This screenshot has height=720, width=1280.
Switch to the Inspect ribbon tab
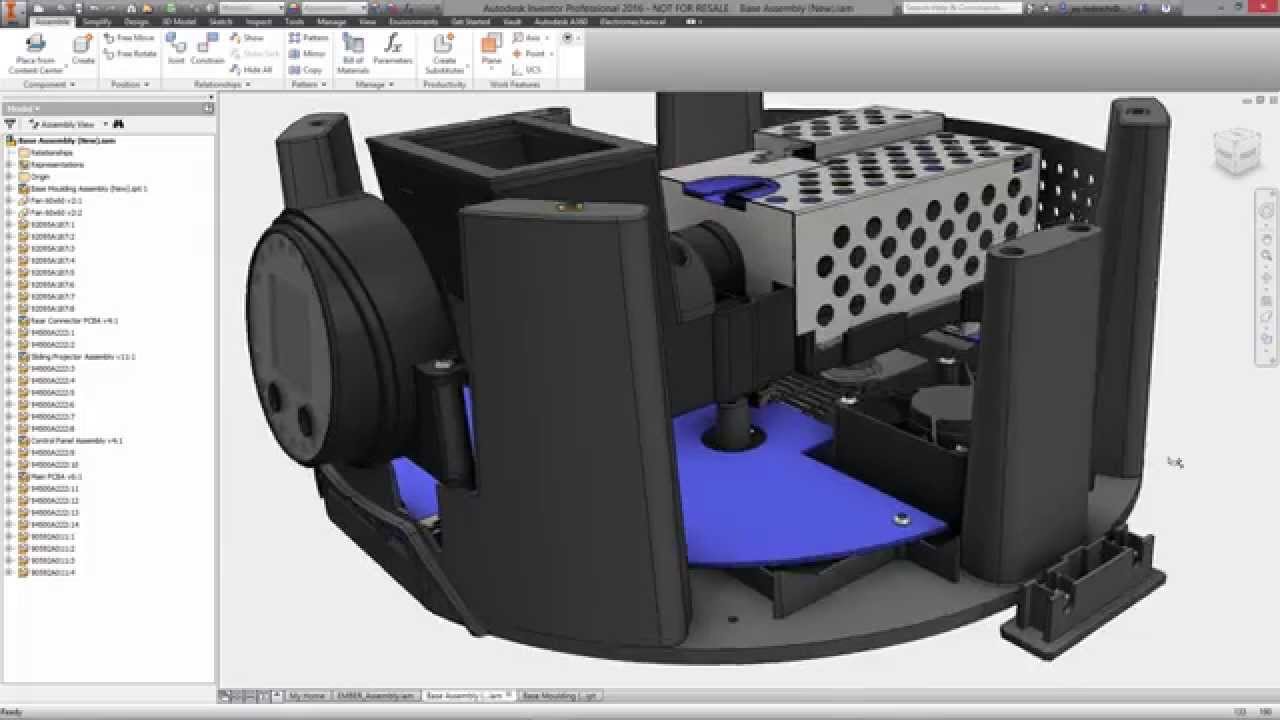pyautogui.click(x=258, y=21)
